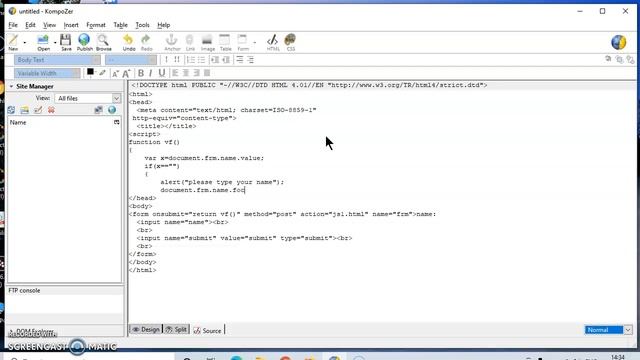Toggle align center
This screenshot has height=360, width=640.
tap(186, 73)
